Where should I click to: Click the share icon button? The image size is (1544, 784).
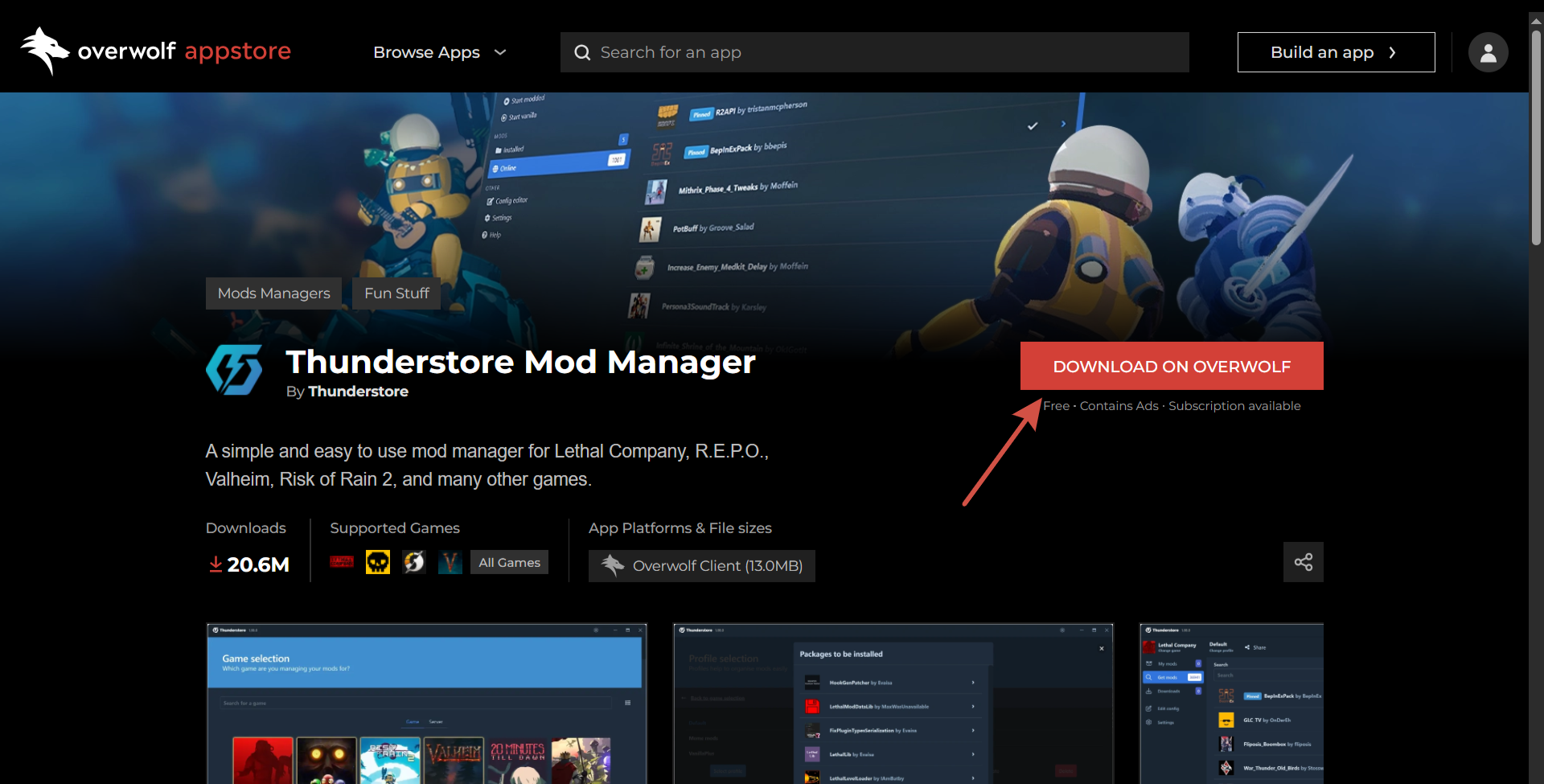[1303, 562]
